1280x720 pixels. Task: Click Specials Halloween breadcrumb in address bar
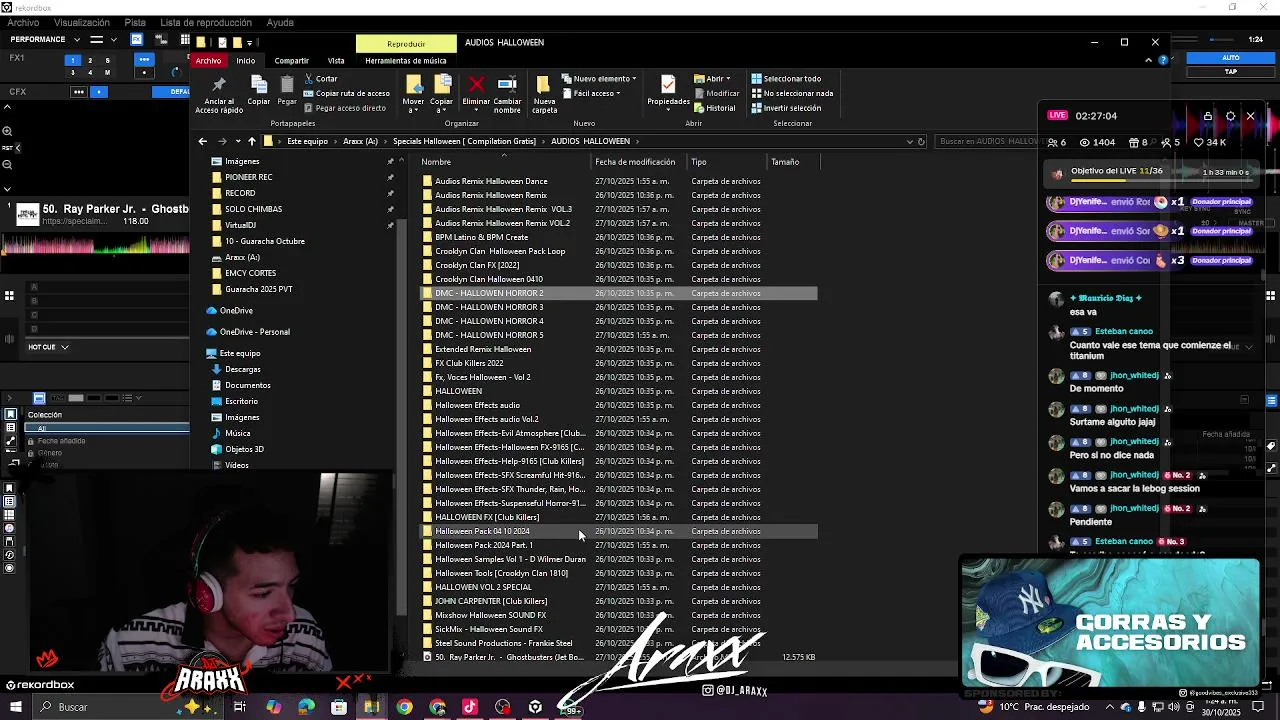[464, 141]
